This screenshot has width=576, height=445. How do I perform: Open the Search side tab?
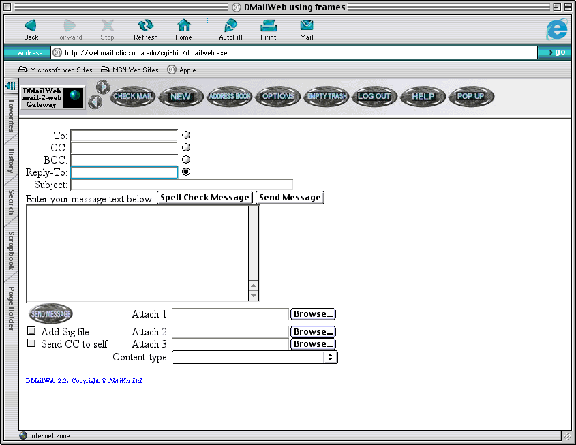[11, 202]
